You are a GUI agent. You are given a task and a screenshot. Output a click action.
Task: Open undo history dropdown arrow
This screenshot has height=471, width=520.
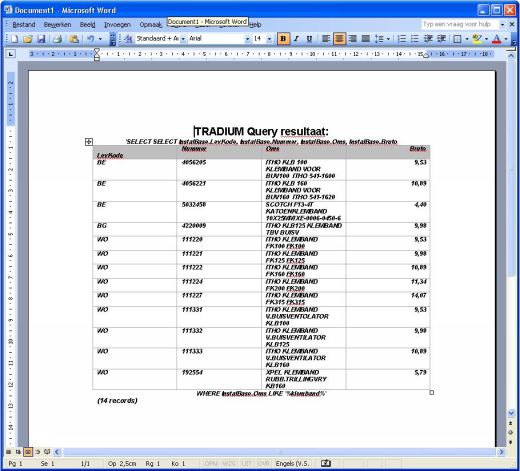click(100, 39)
